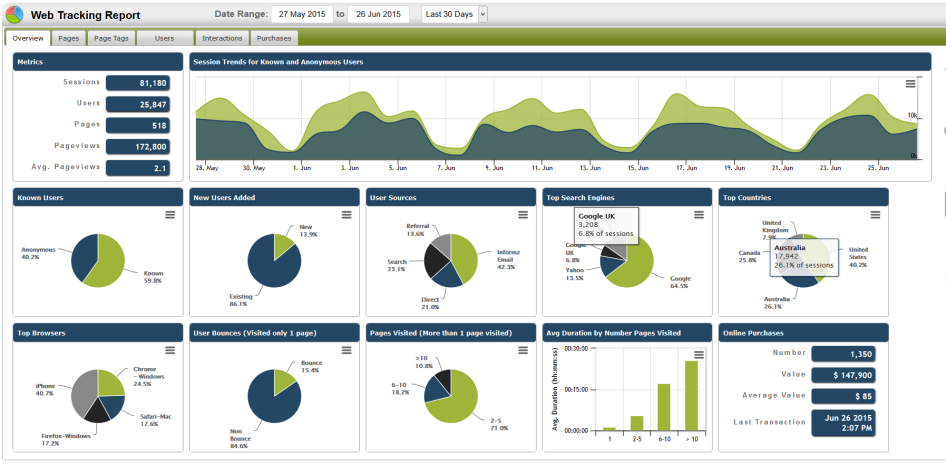Click the Australia 17,942 tooltip box
The image size is (946, 464).
click(804, 256)
